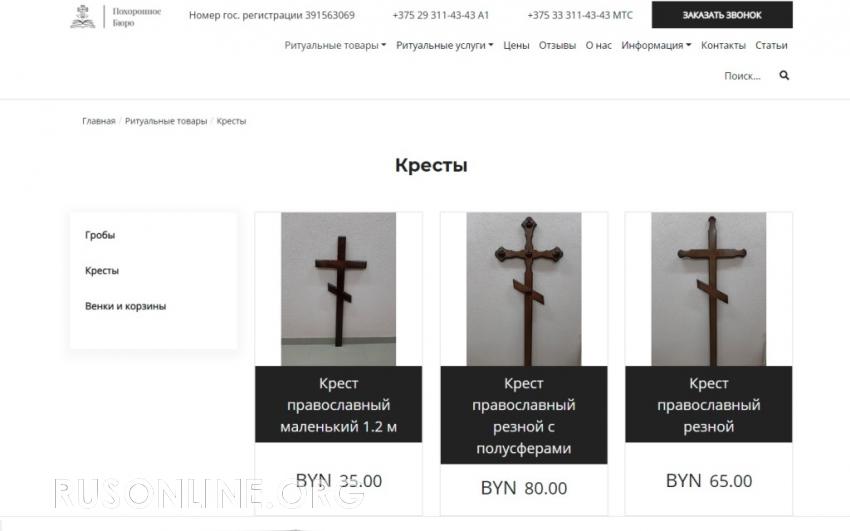Click the ЗАКАЗАТЬ ЗВОНОК button
Screen dimensions: 850x531
point(722,15)
